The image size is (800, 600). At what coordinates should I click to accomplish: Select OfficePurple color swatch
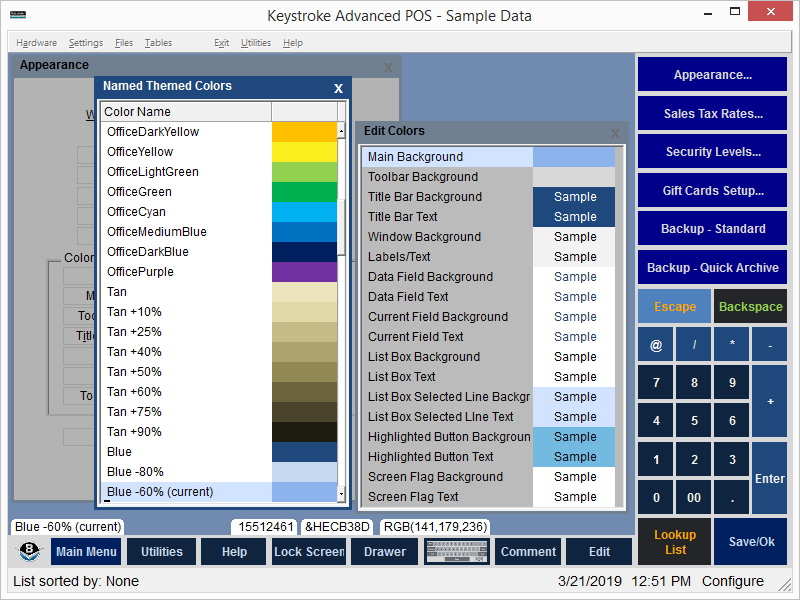305,272
